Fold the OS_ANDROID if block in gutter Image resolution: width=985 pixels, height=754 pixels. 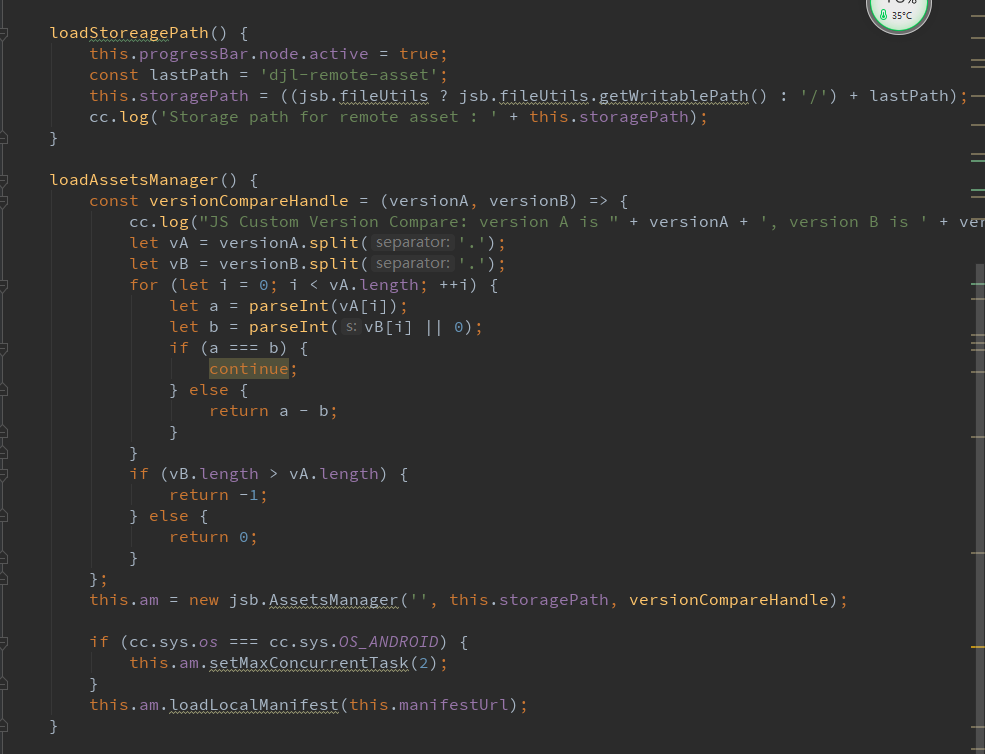(3, 642)
